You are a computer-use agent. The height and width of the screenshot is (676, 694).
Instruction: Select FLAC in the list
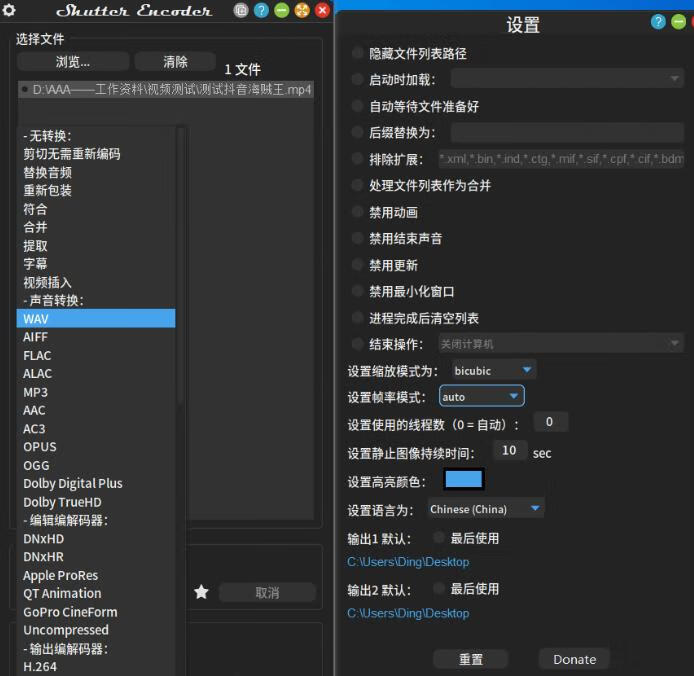pos(96,355)
